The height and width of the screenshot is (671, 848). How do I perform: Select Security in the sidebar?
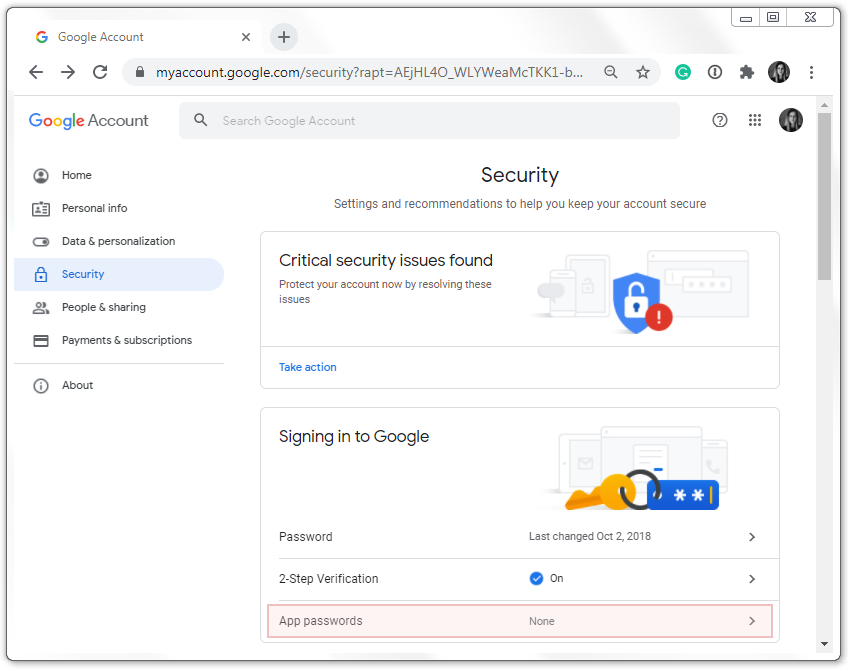119,274
